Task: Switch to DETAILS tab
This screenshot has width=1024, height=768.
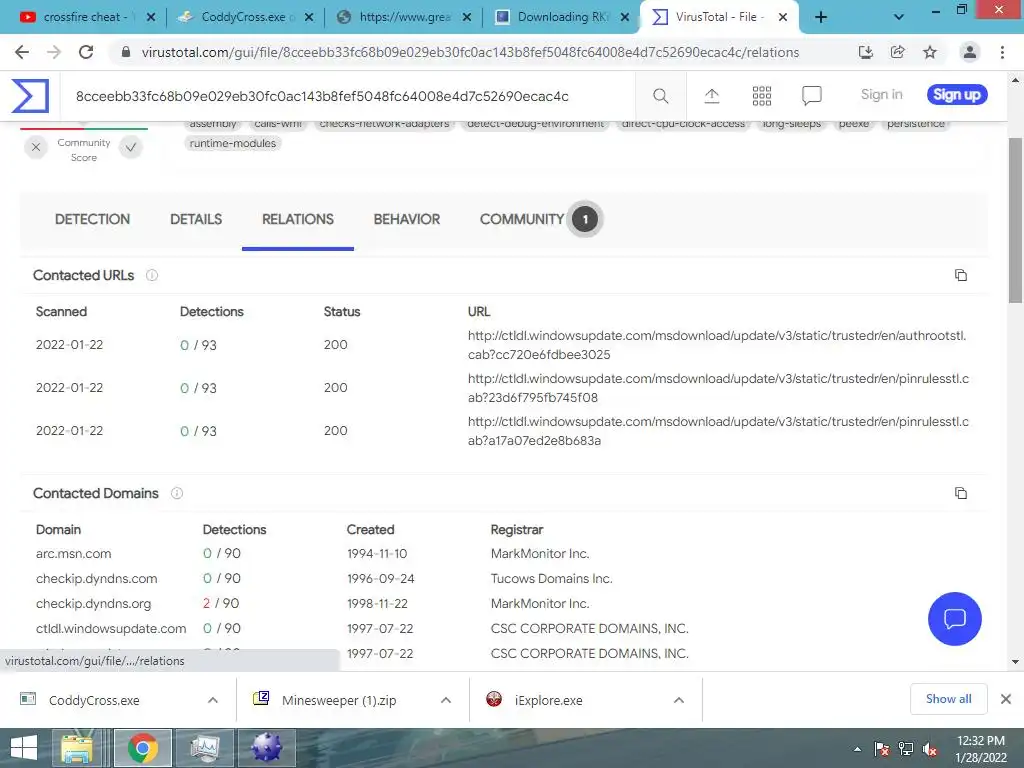Action: [x=196, y=219]
